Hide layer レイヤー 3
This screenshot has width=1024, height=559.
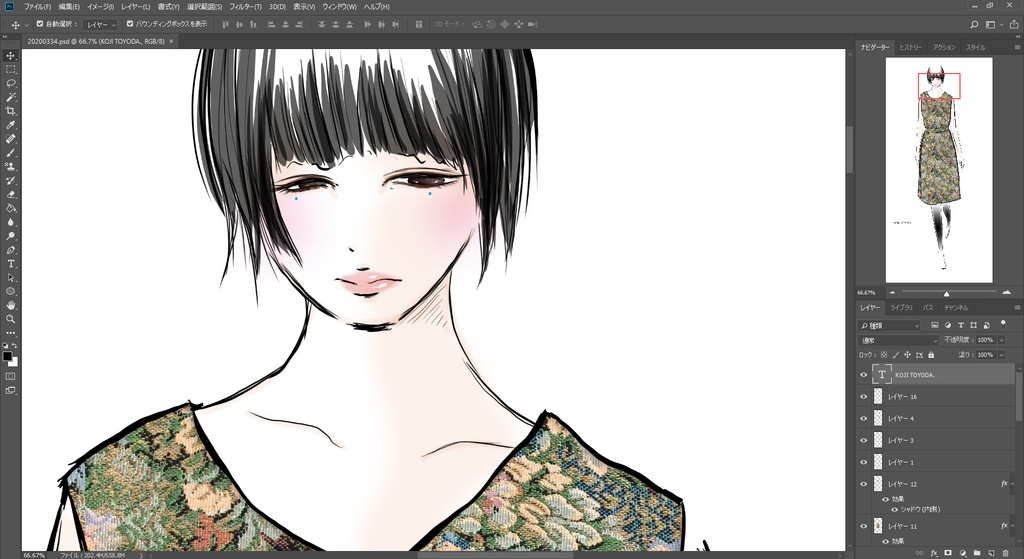[x=863, y=440]
